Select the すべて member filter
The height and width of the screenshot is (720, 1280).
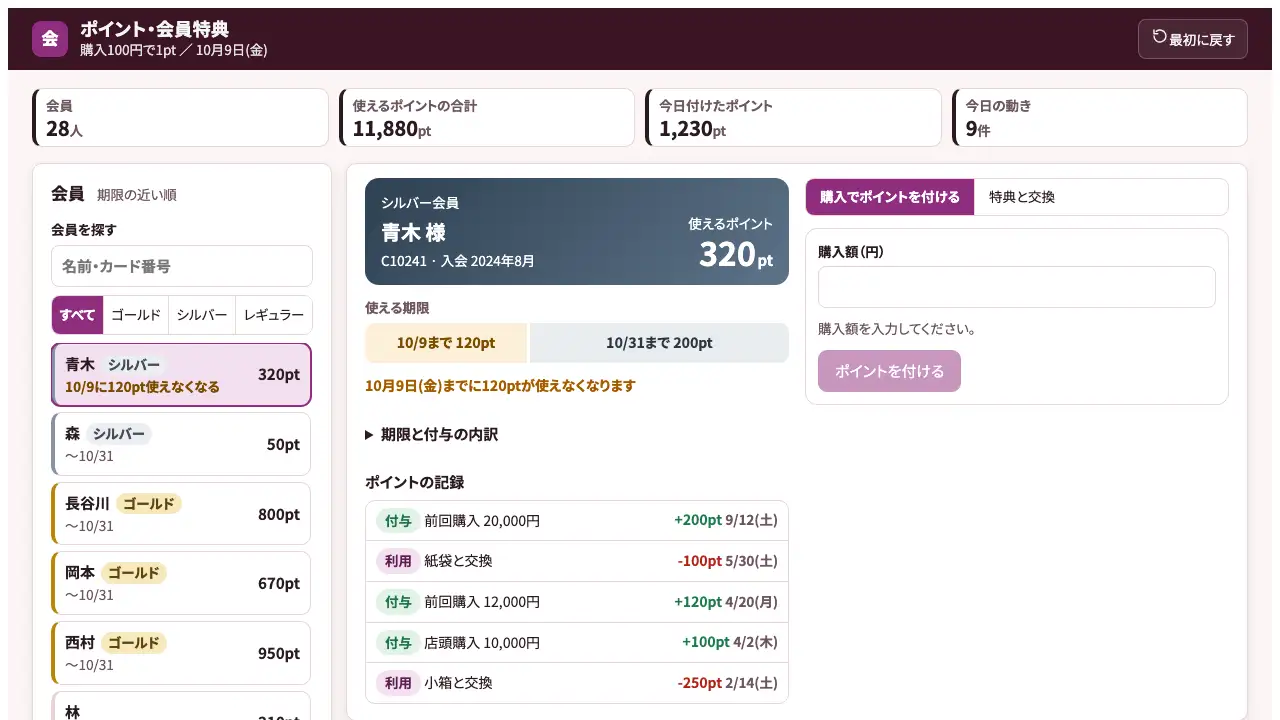[x=77, y=315]
